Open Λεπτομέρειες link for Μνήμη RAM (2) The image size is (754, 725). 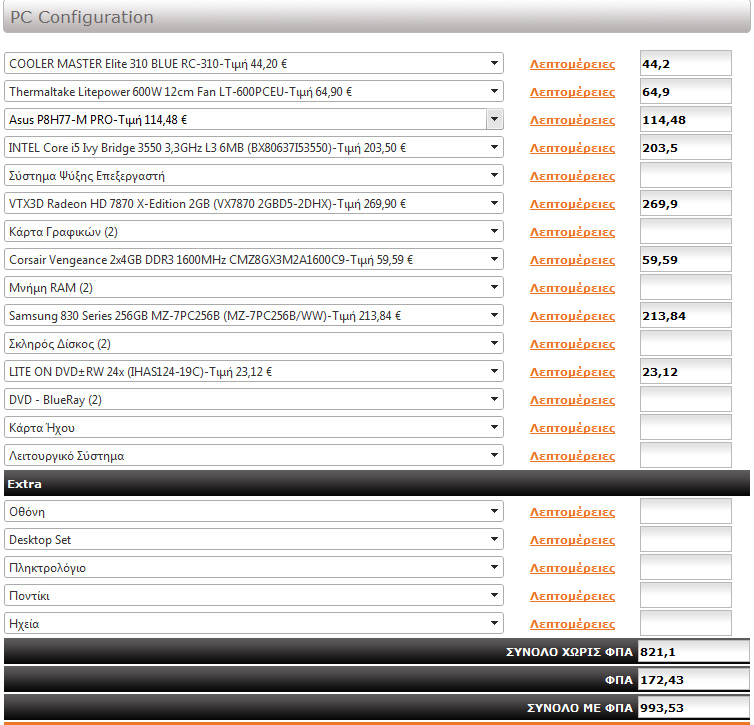(x=572, y=288)
